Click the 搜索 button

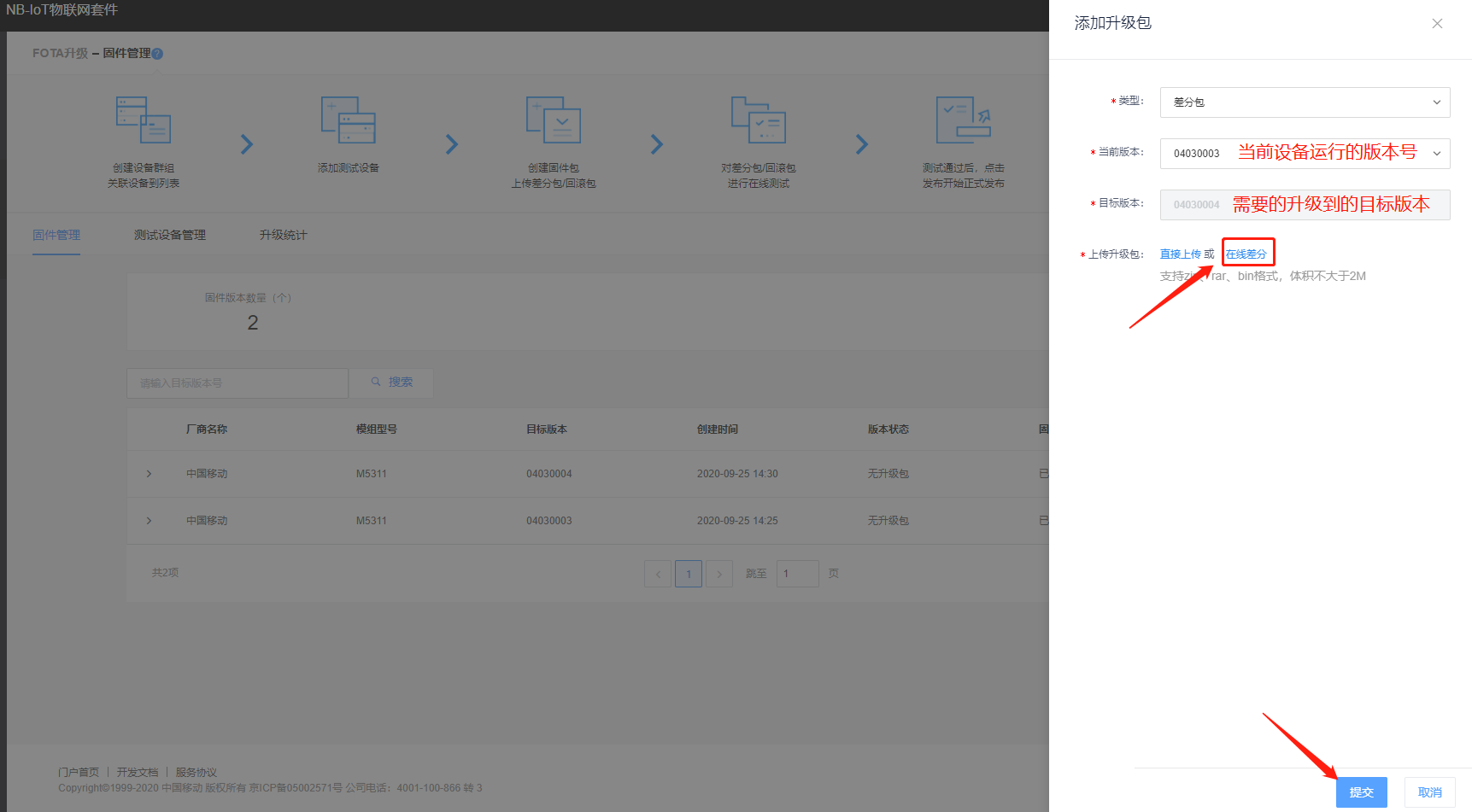click(x=391, y=383)
